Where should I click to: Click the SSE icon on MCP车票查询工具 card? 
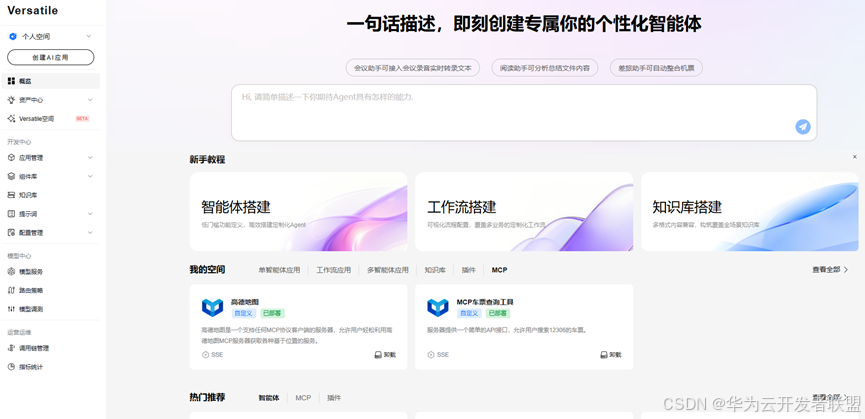click(431, 354)
